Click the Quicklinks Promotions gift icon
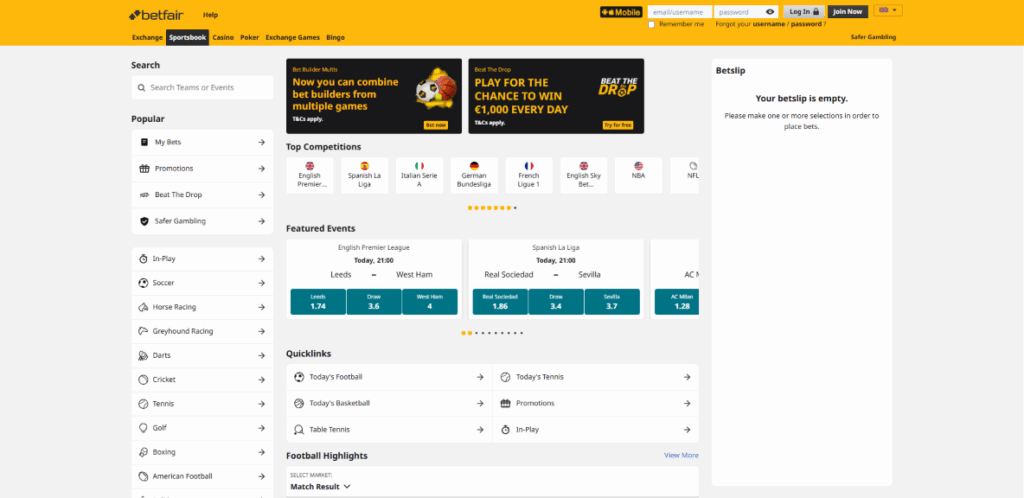The height and width of the screenshot is (498, 1024). (x=505, y=403)
